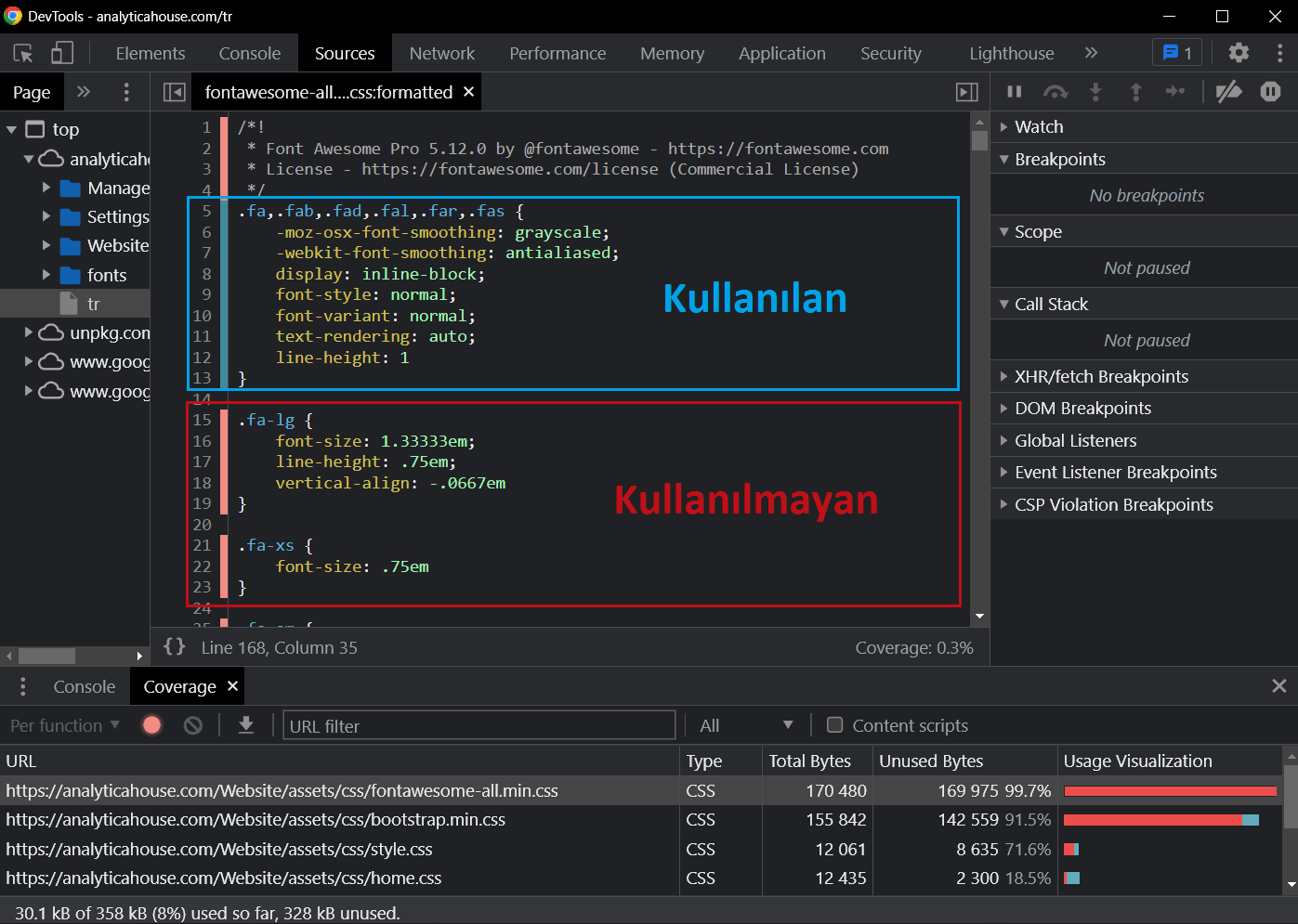Collapse the top frame tree node
The height and width of the screenshot is (924, 1298).
(x=12, y=130)
